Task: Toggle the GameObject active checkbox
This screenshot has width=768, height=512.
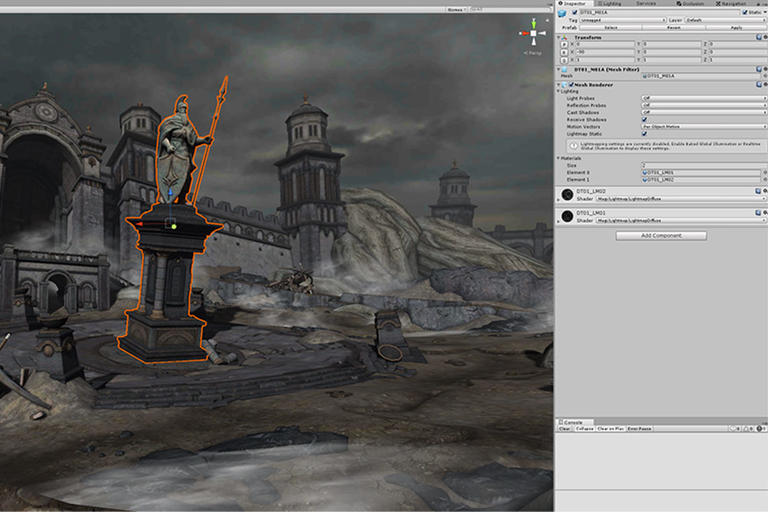Action: [x=575, y=12]
